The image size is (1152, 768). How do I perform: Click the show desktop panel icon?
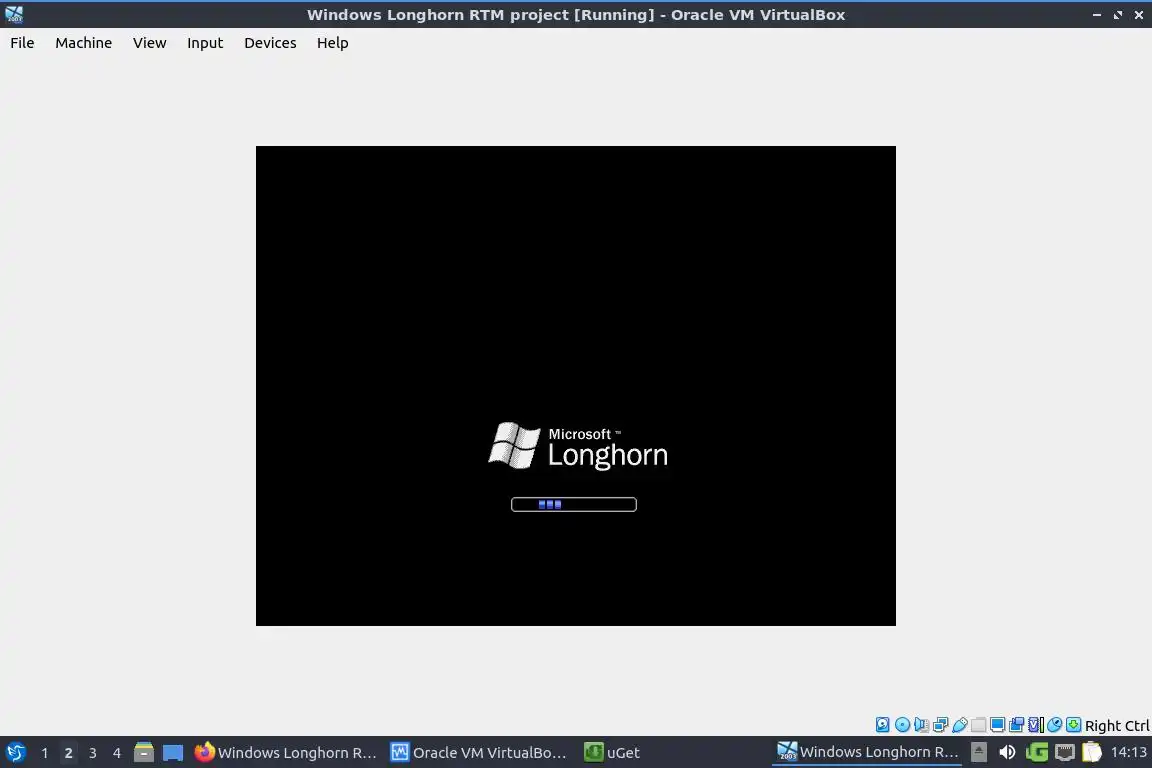[x=173, y=753]
